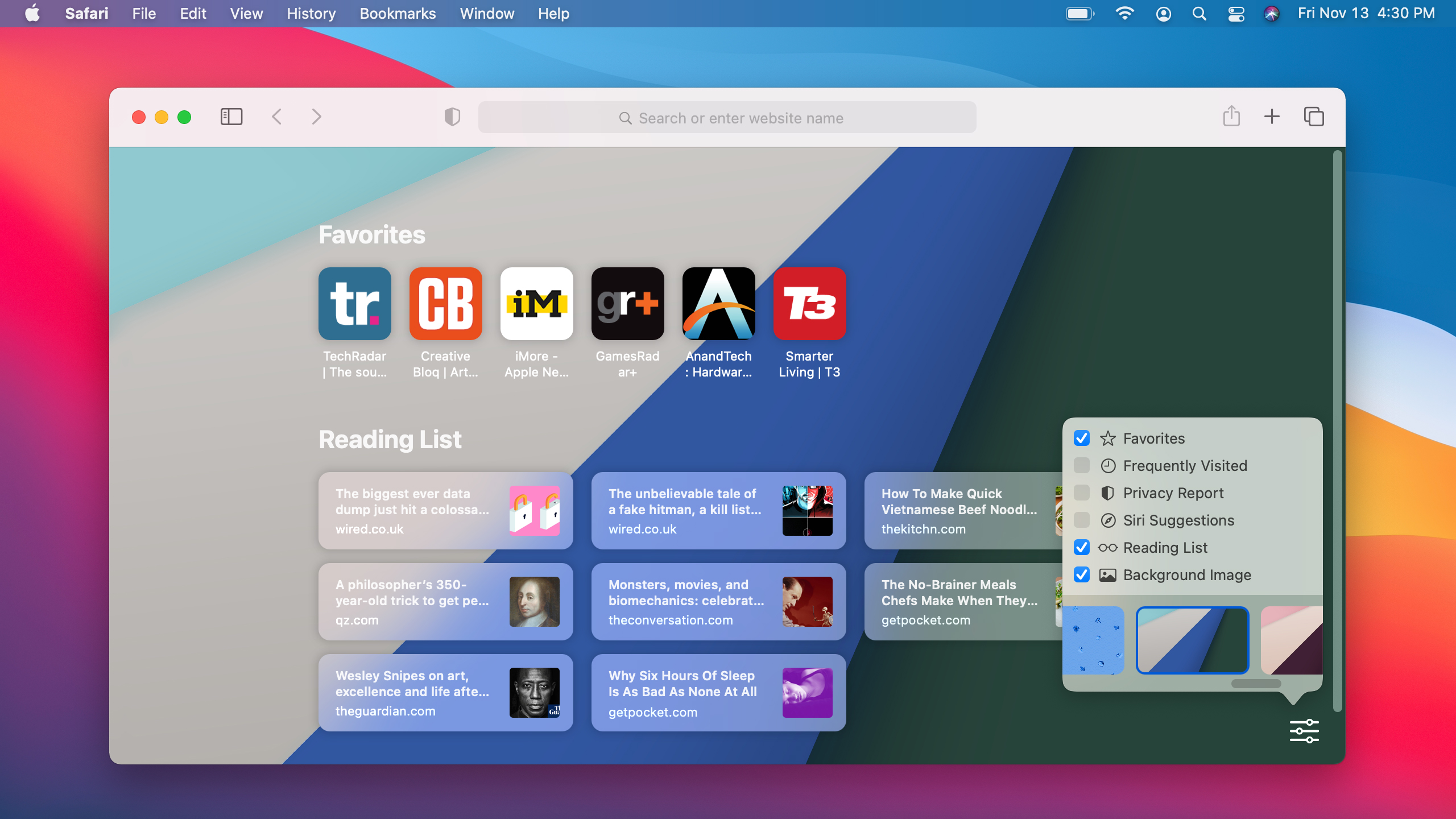Viewport: 1456px width, 819px height.
Task: Open 'Monsters, movies, and biomechanics' article
Action: pyautogui.click(x=719, y=602)
